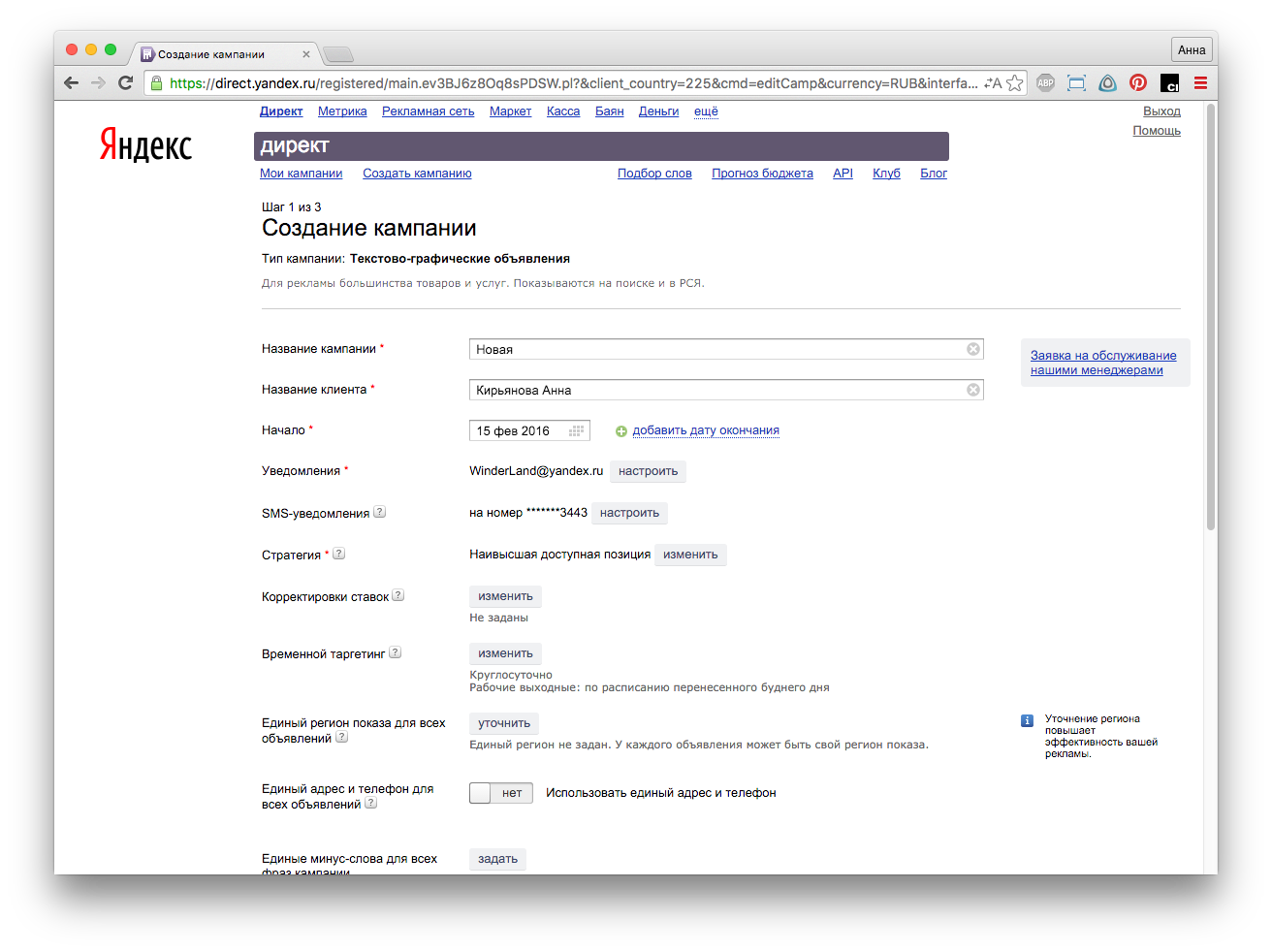
Task: Open the Заявка на обслуживание link
Action: tap(1102, 363)
